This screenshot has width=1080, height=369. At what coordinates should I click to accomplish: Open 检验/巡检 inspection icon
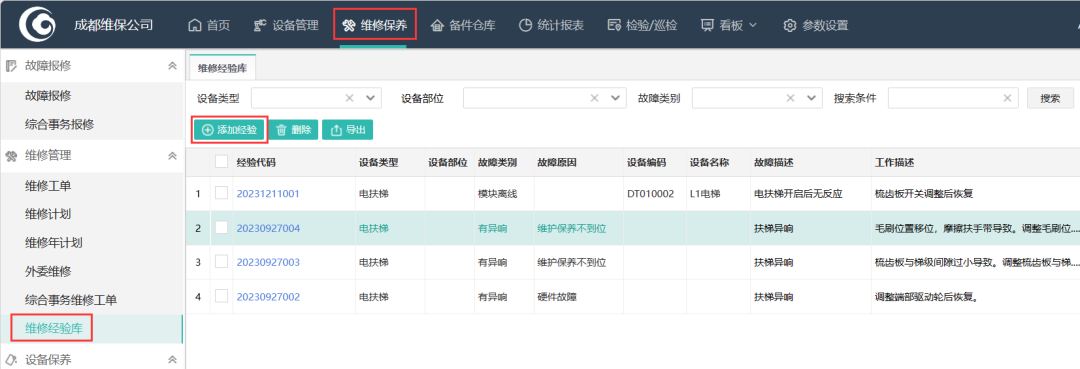(614, 25)
